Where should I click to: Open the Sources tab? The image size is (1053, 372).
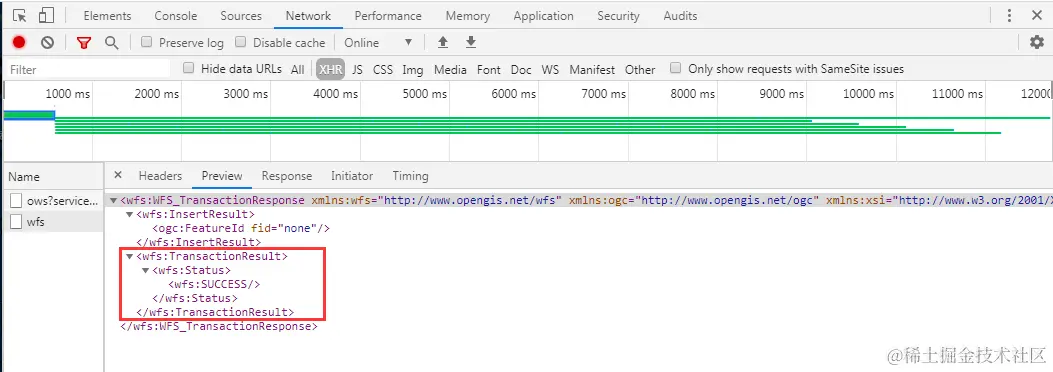(x=241, y=15)
